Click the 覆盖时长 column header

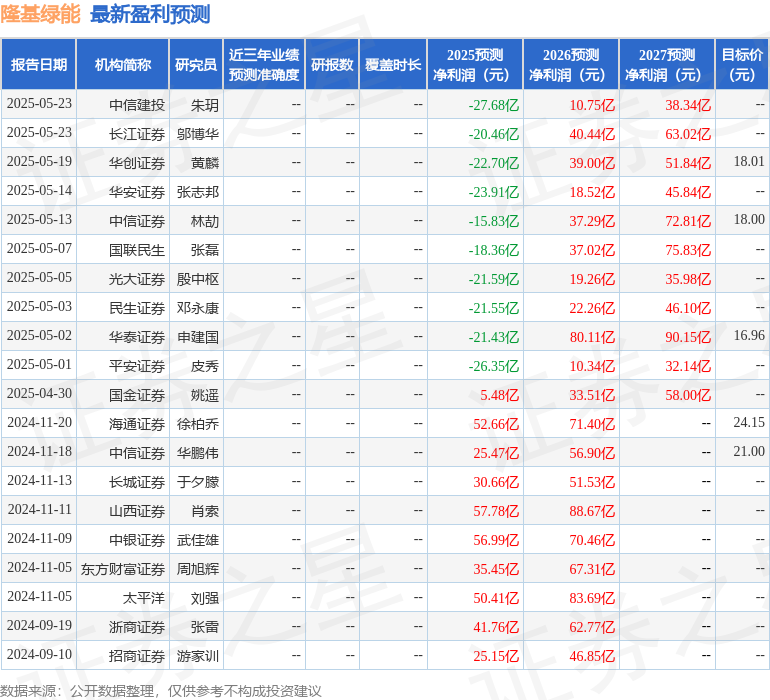[x=393, y=65]
